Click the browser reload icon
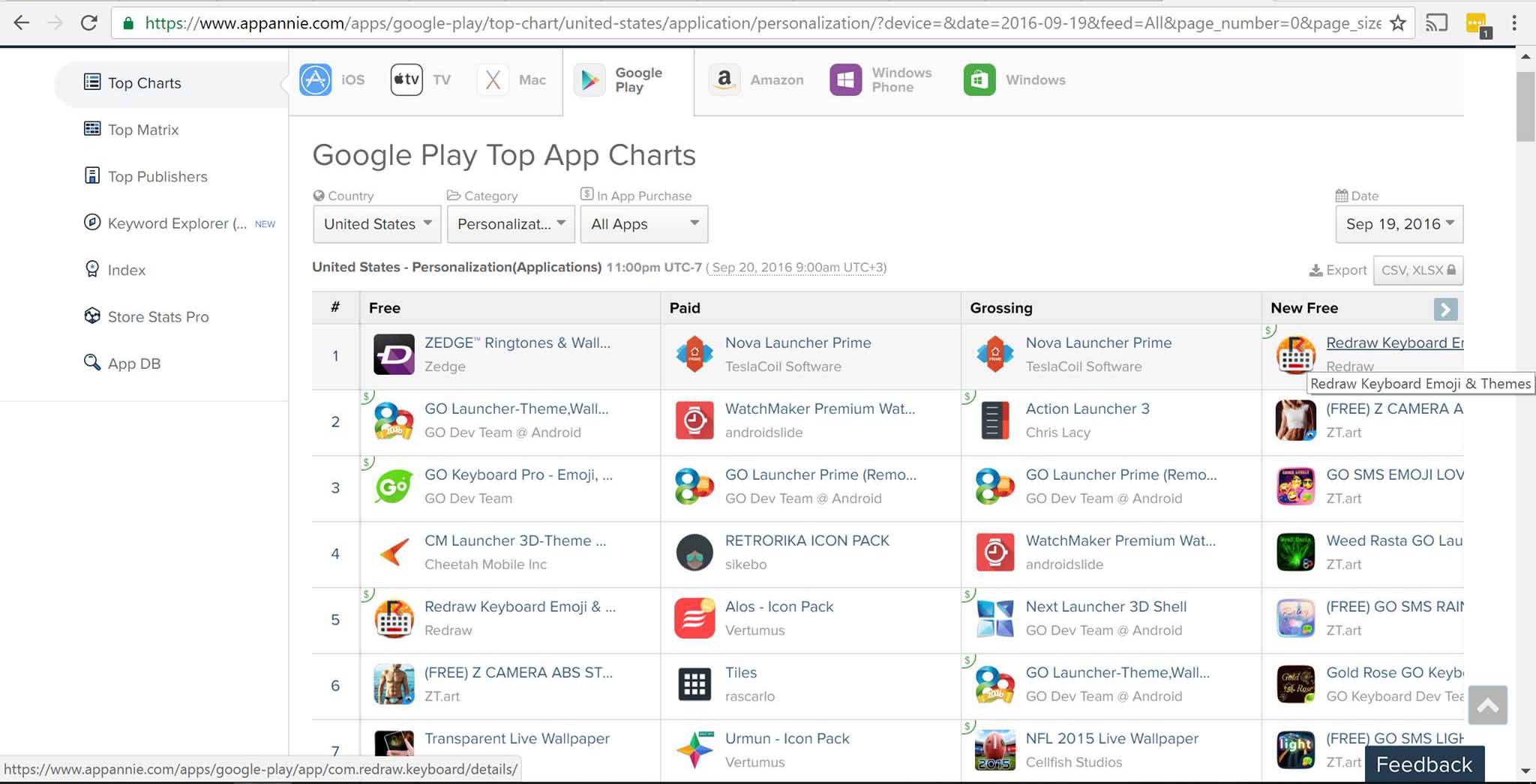Screen dimensions: 1536x784 tap(89, 23)
